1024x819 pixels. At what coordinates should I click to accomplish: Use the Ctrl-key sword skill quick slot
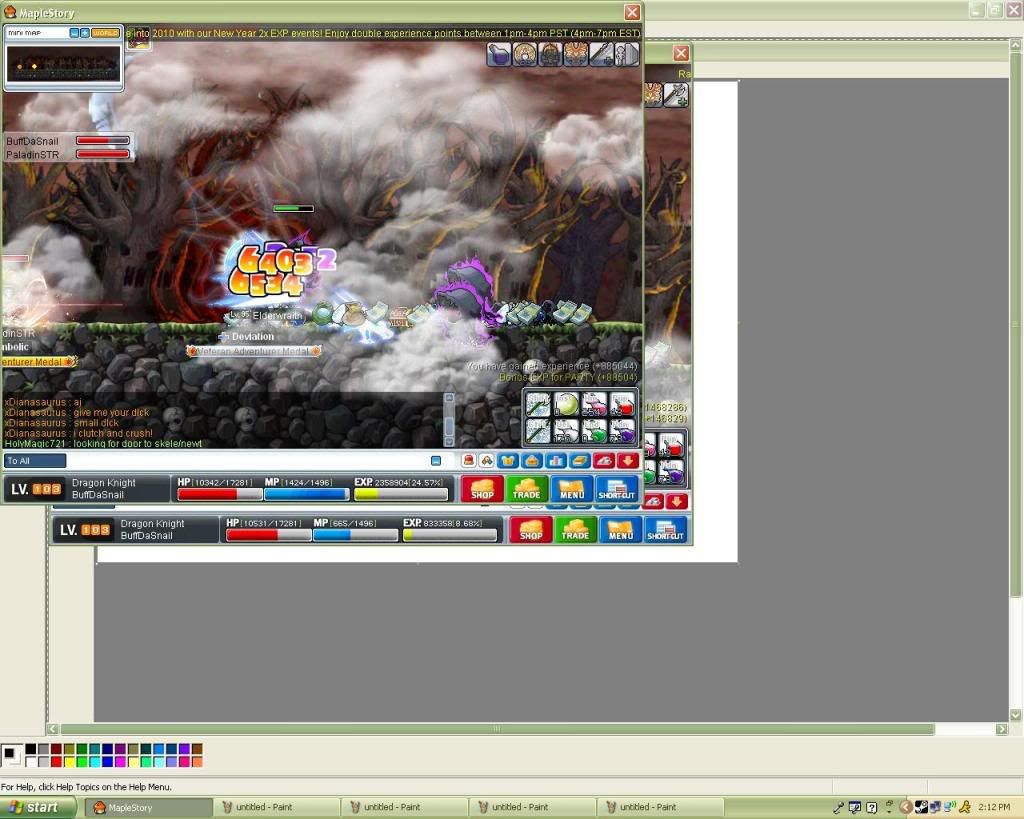[539, 431]
